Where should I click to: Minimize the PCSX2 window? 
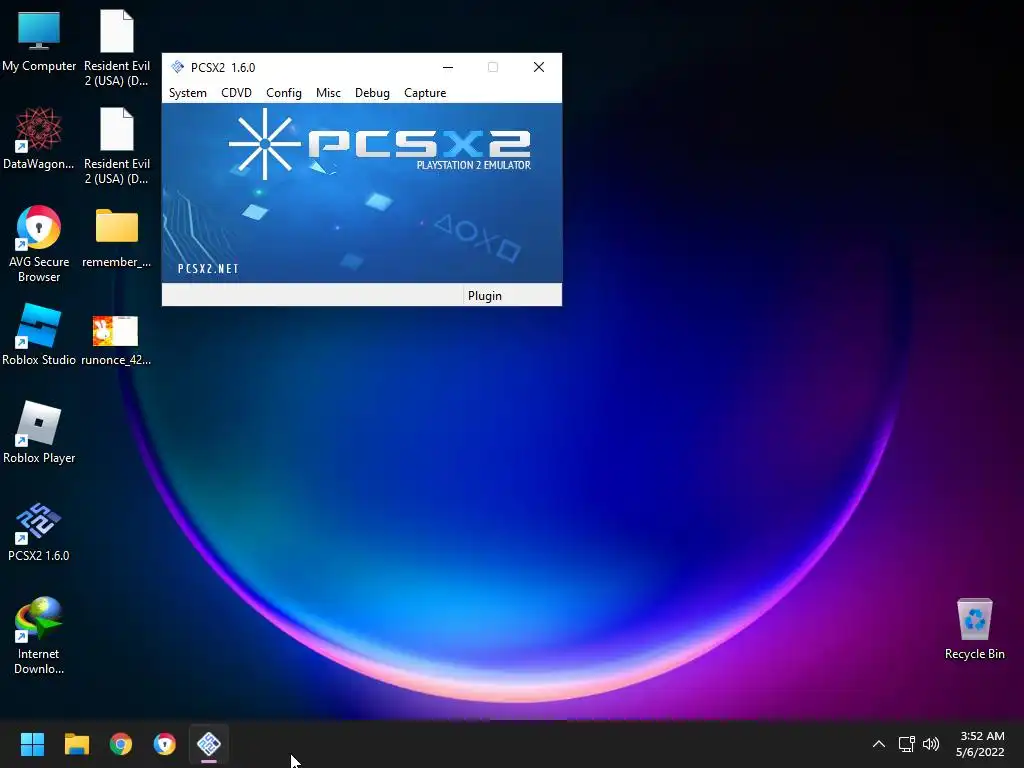point(448,67)
